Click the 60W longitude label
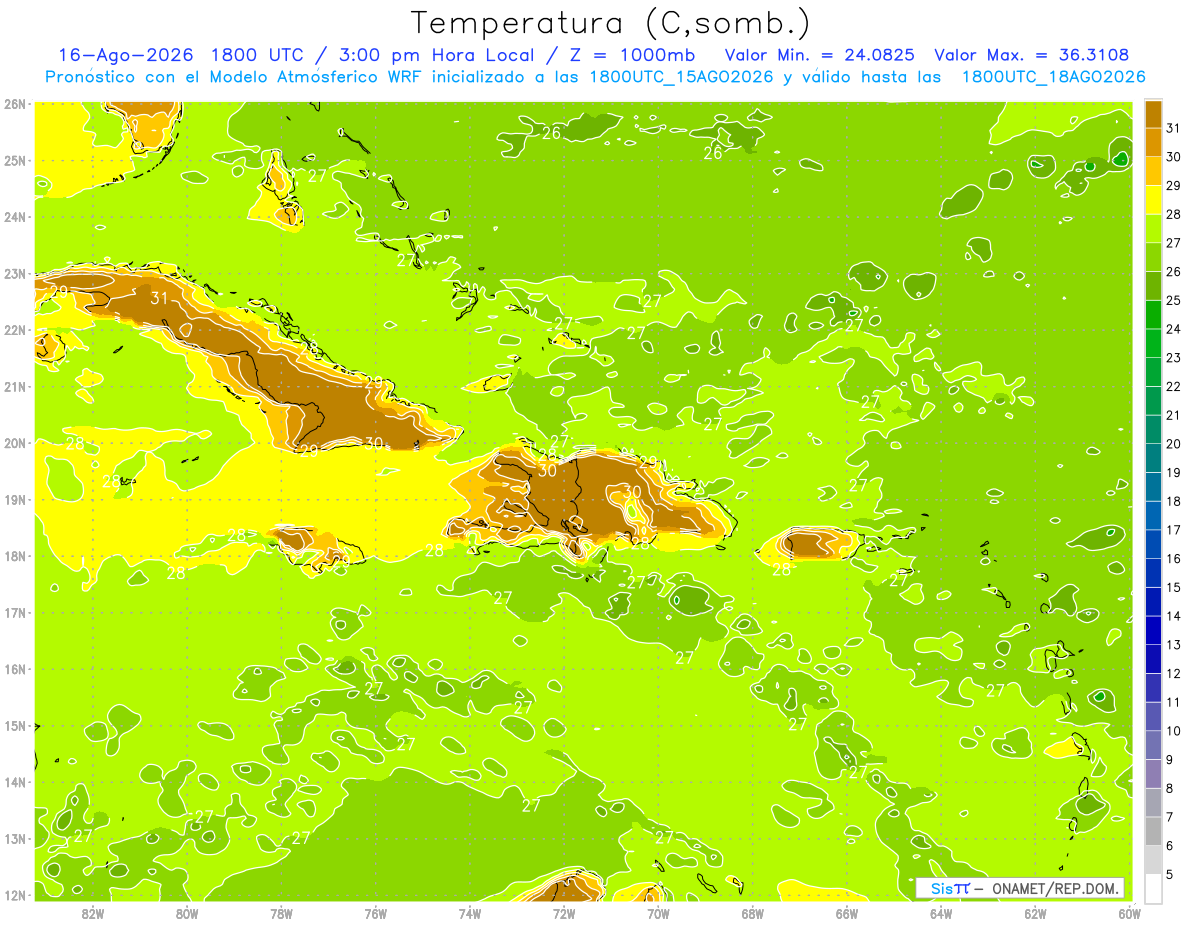 [1129, 913]
